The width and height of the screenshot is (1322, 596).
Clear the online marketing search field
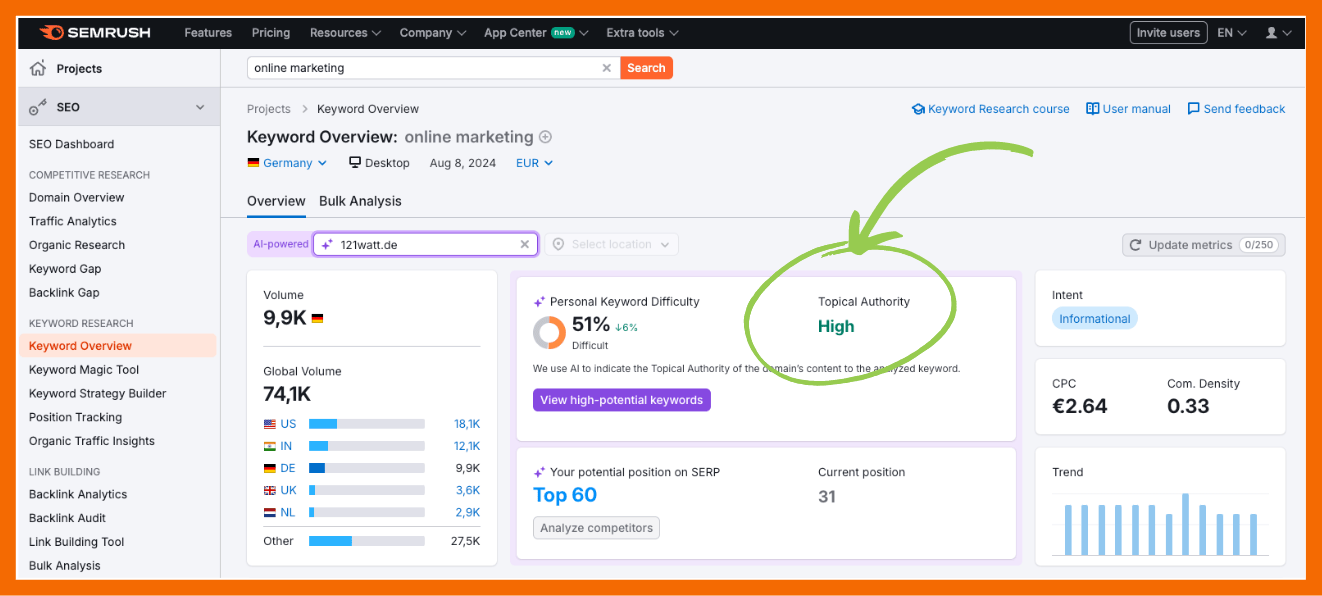[x=606, y=68]
